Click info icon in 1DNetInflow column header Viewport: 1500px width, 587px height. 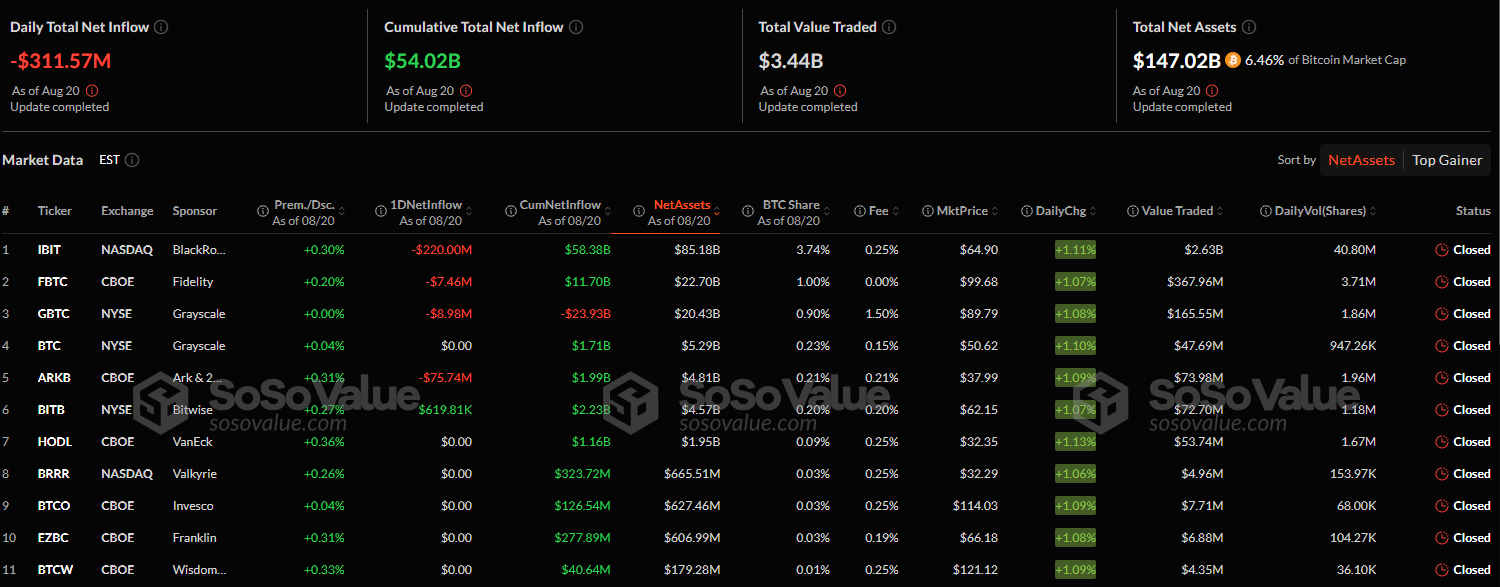click(x=381, y=211)
